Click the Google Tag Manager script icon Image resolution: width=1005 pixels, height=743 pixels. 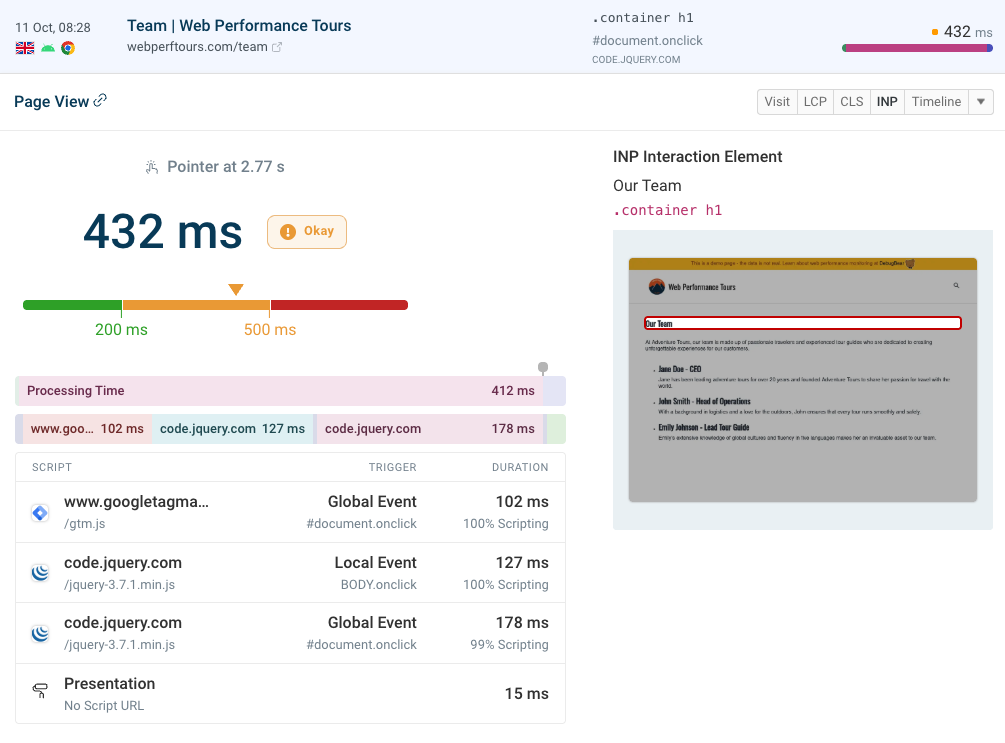pos(40,513)
